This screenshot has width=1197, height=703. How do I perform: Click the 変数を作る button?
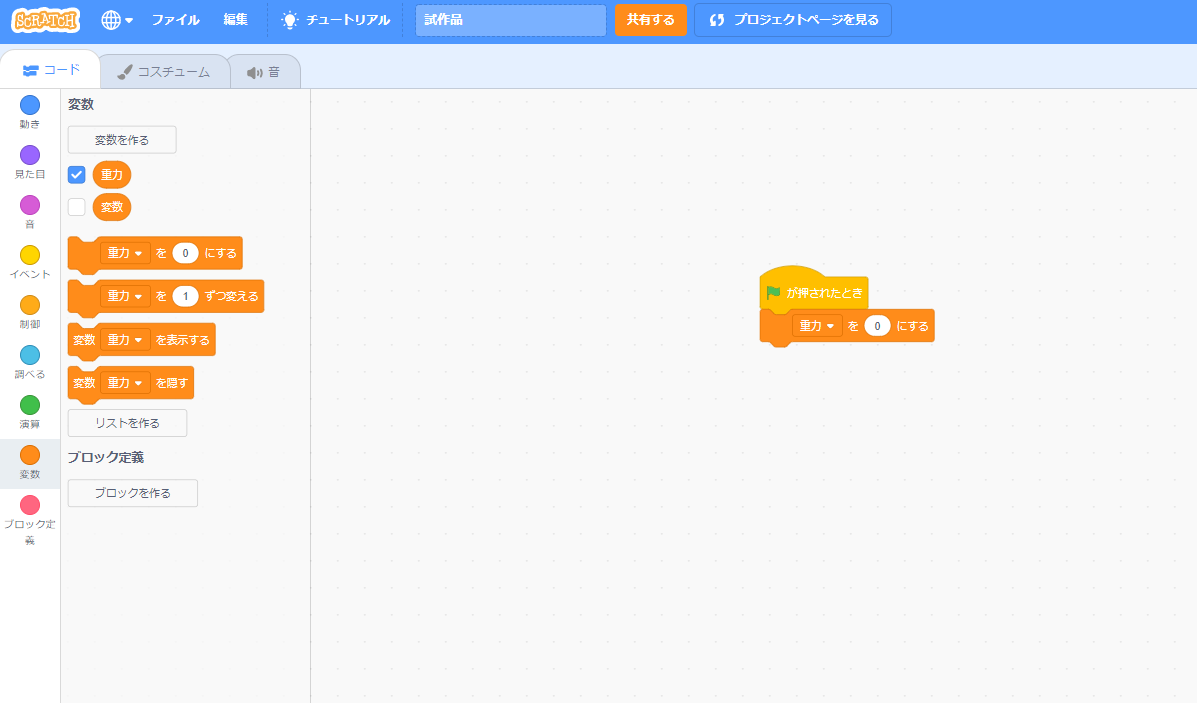pos(122,140)
